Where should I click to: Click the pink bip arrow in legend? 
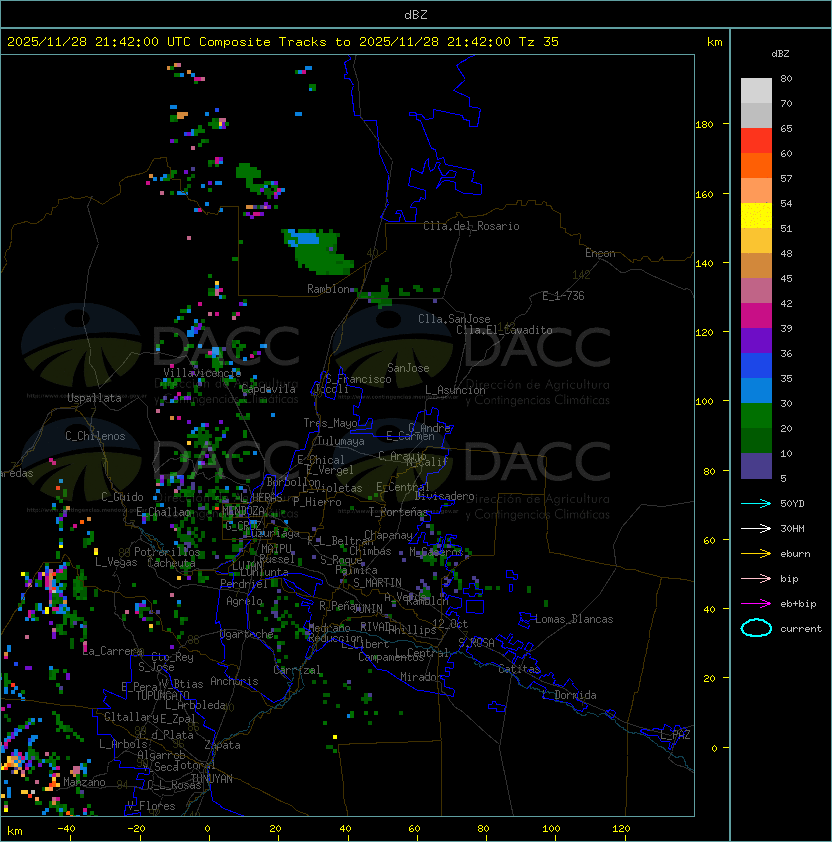pos(756,578)
